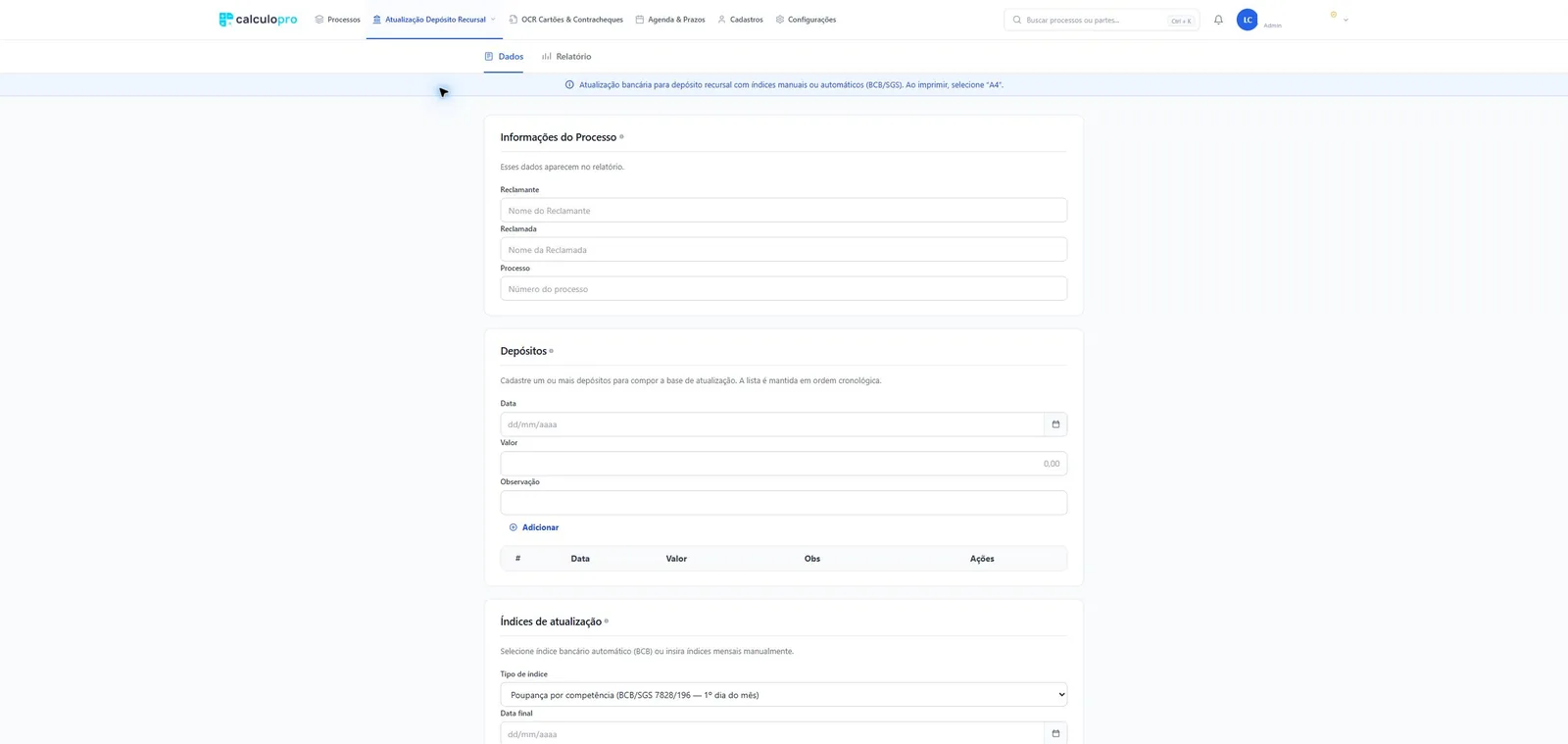Click the help dot beside Informações do Processo
The height and width of the screenshot is (744, 1568).
[x=621, y=137]
